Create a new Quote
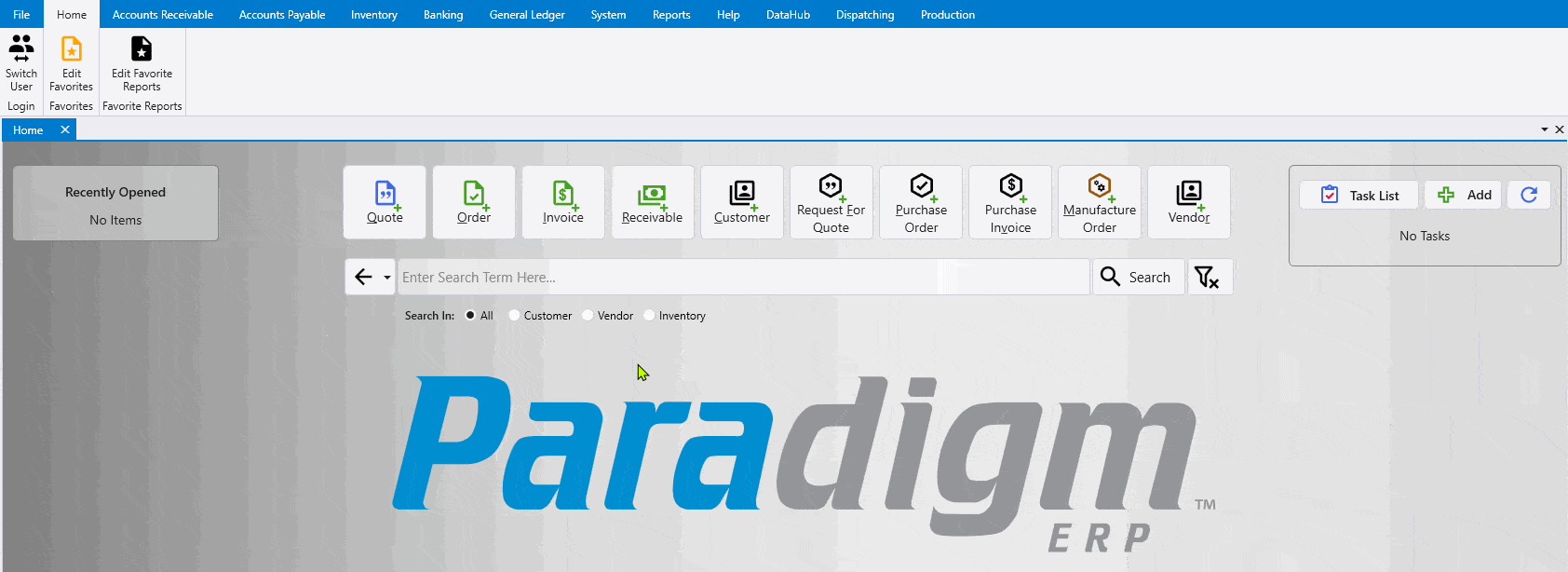The image size is (1568, 572). tap(385, 202)
